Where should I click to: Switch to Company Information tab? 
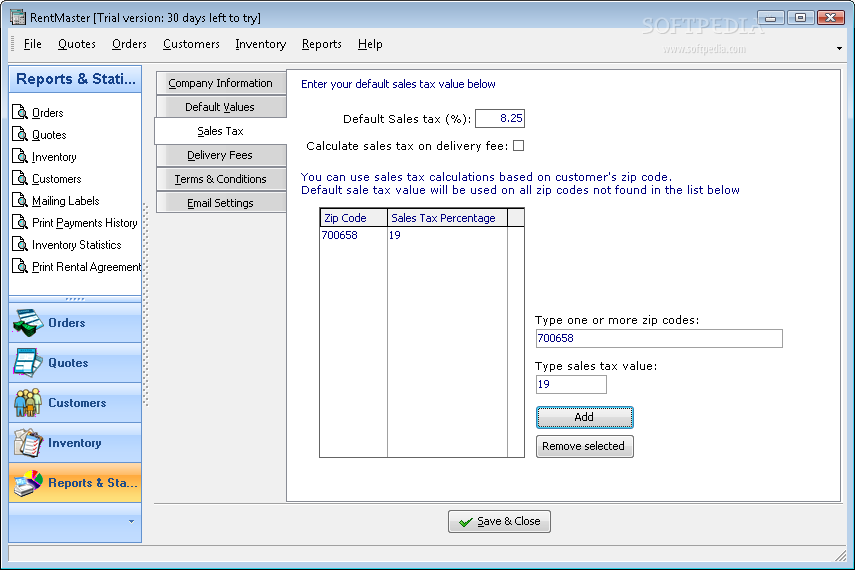(221, 83)
